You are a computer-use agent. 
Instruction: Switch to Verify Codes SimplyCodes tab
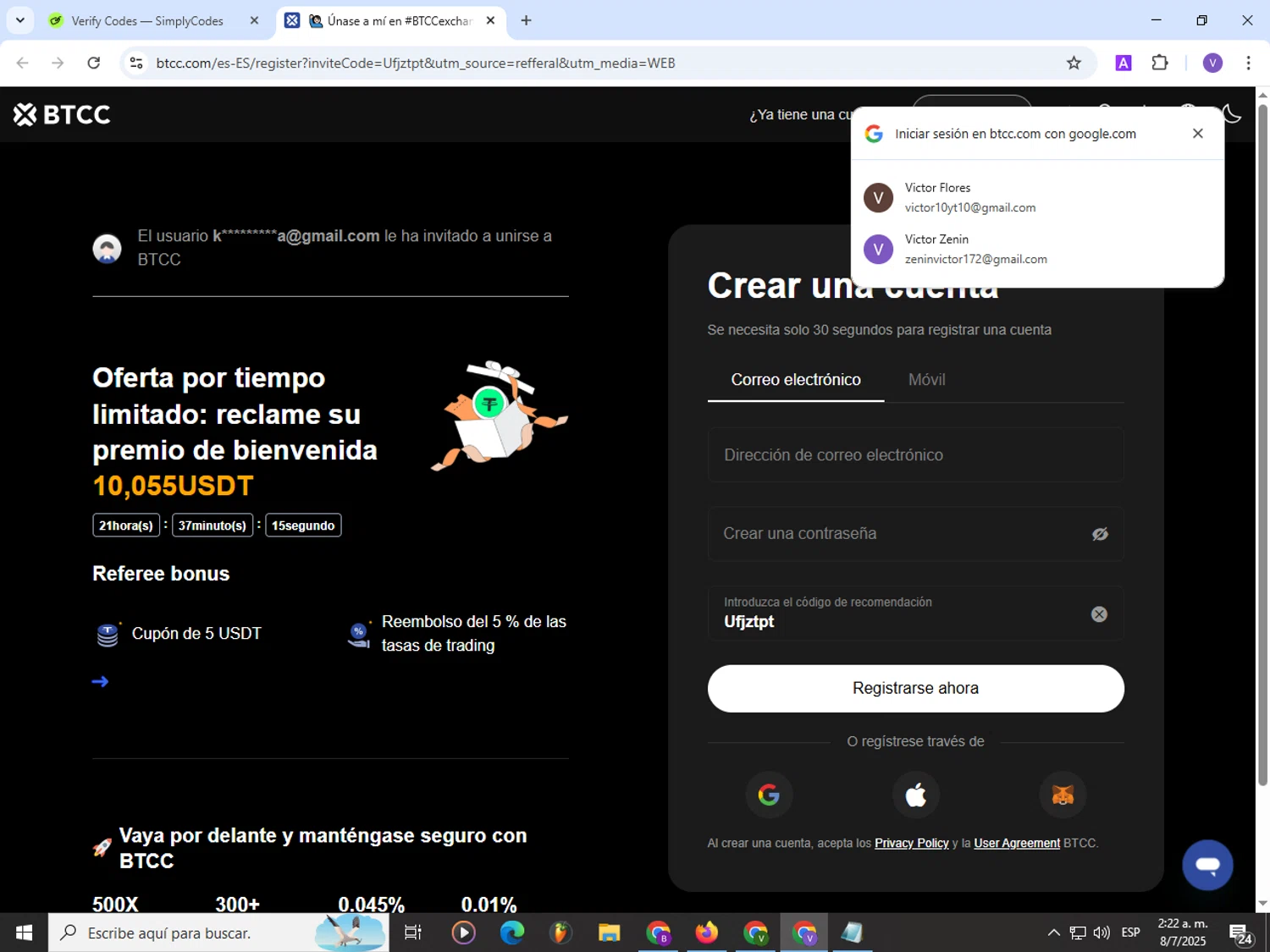click(146, 21)
